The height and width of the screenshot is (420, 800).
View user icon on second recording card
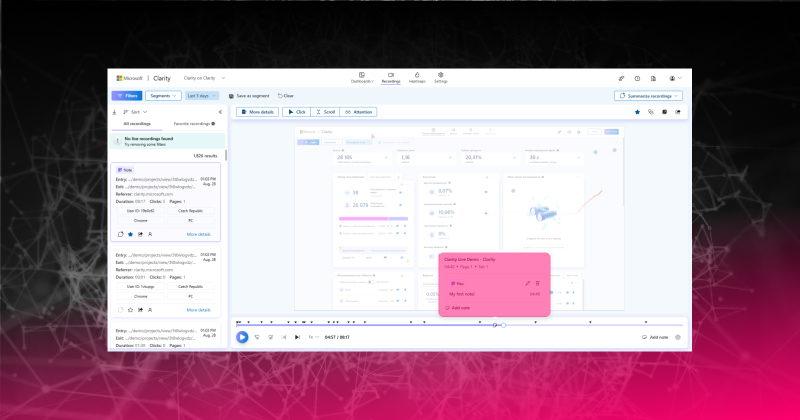point(150,310)
